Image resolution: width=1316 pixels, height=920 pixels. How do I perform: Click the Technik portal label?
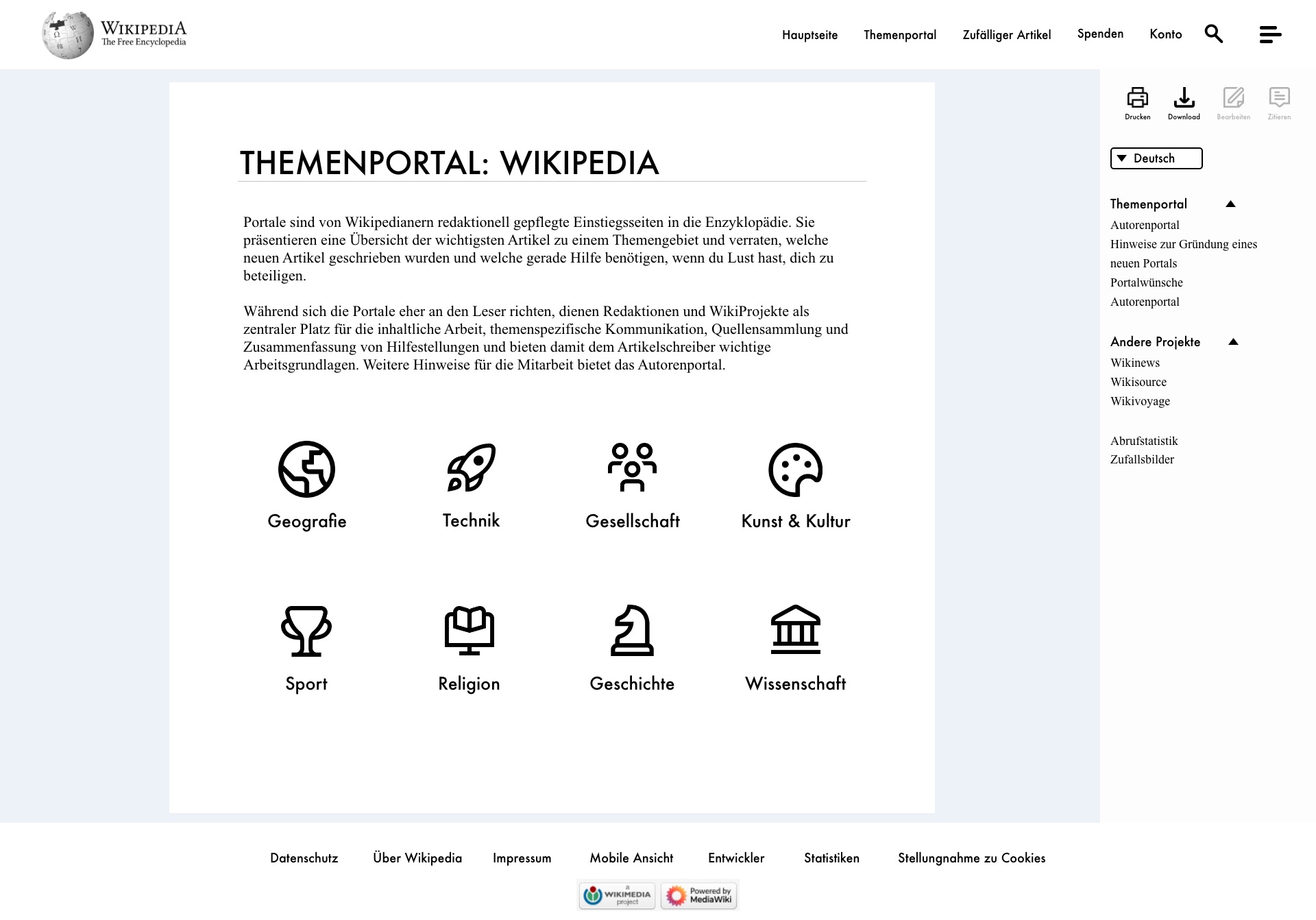point(471,520)
